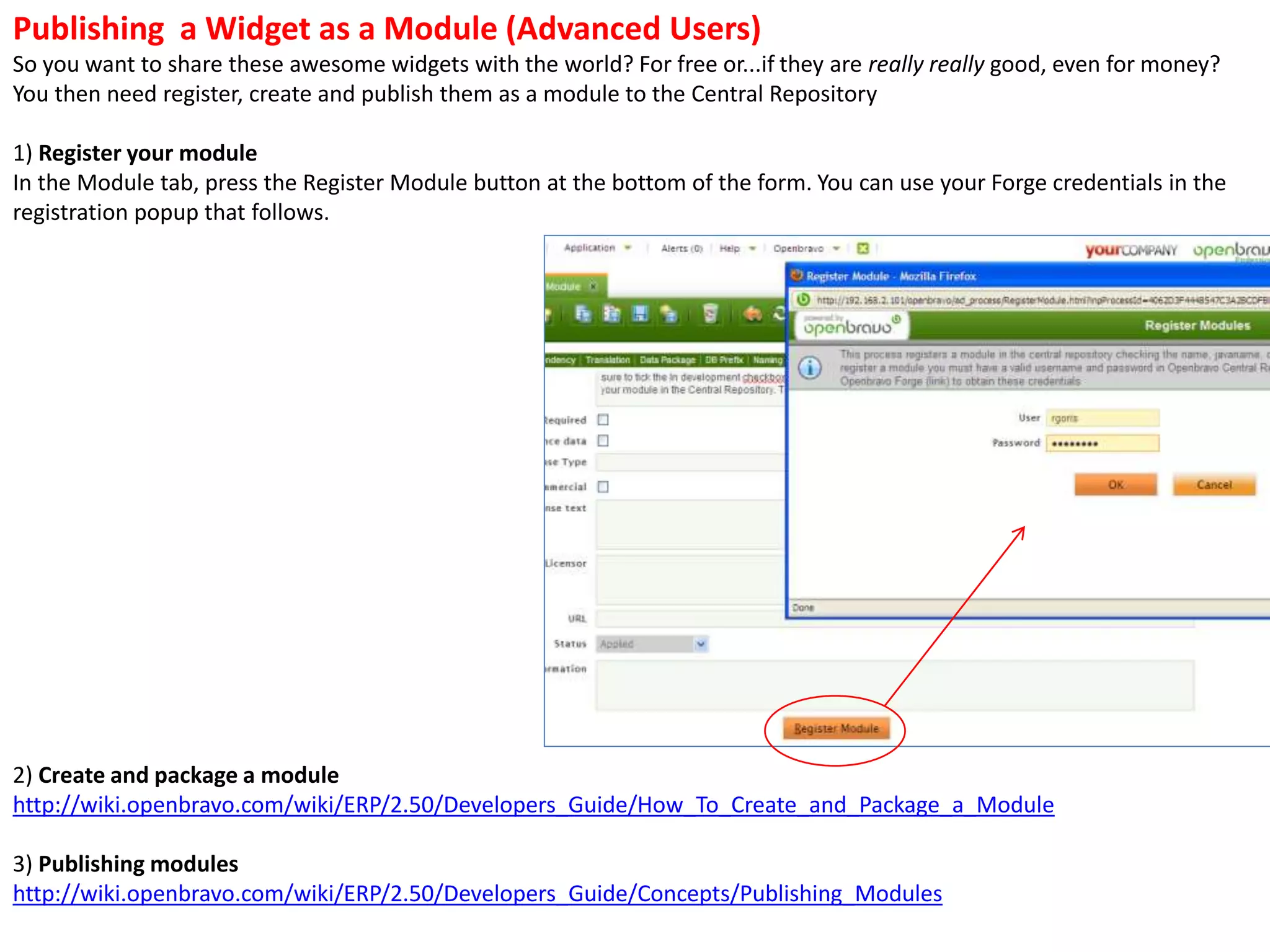Click the green site icon in popup address bar
The image size is (1270, 952).
click(803, 300)
